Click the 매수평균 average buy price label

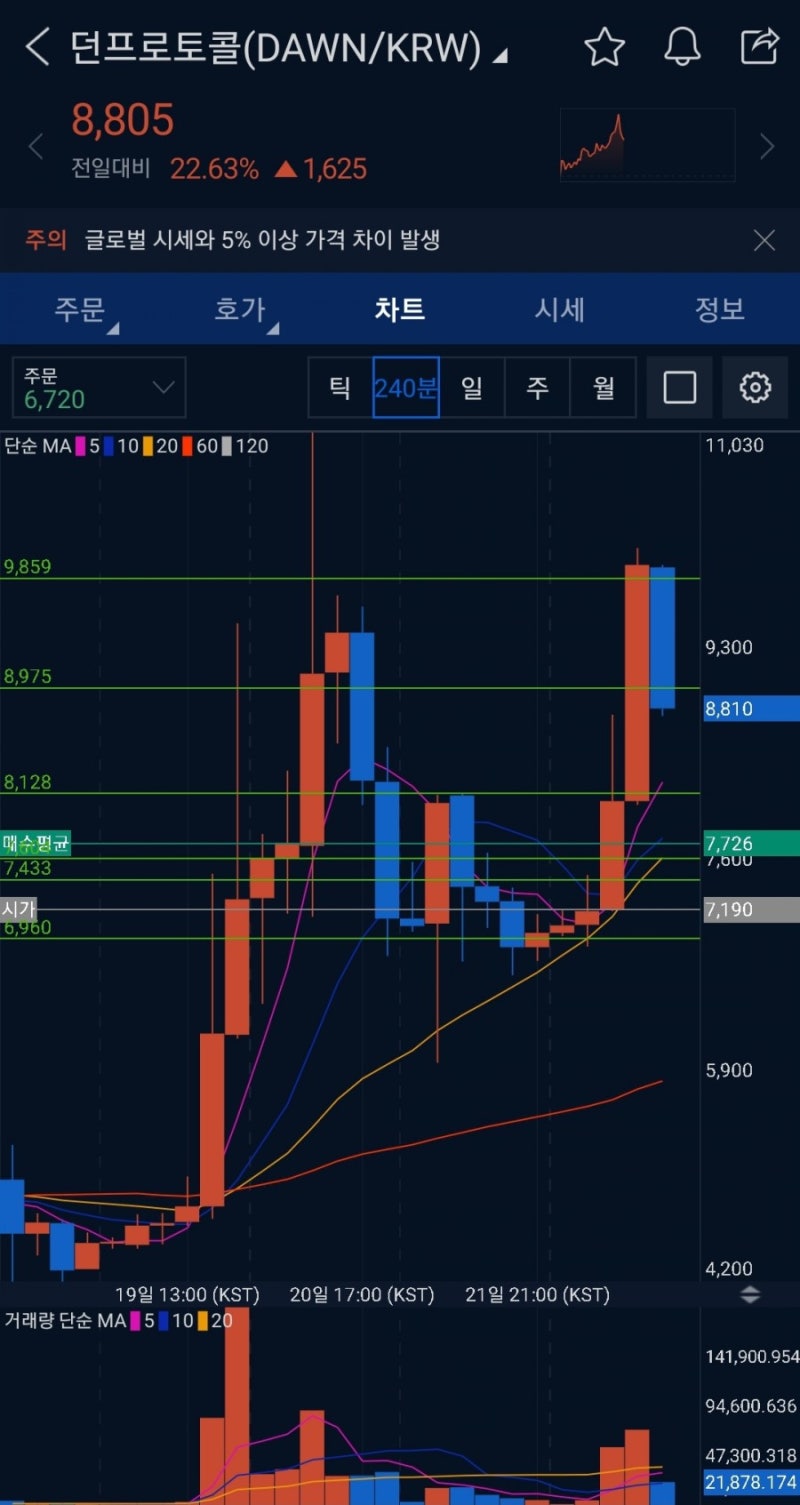click(x=35, y=844)
